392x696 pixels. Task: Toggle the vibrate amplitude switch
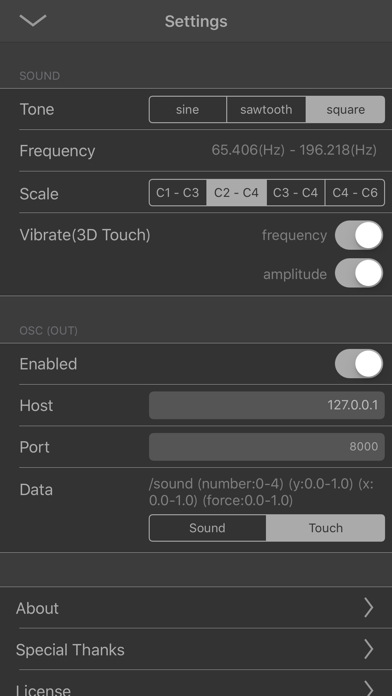(359, 274)
